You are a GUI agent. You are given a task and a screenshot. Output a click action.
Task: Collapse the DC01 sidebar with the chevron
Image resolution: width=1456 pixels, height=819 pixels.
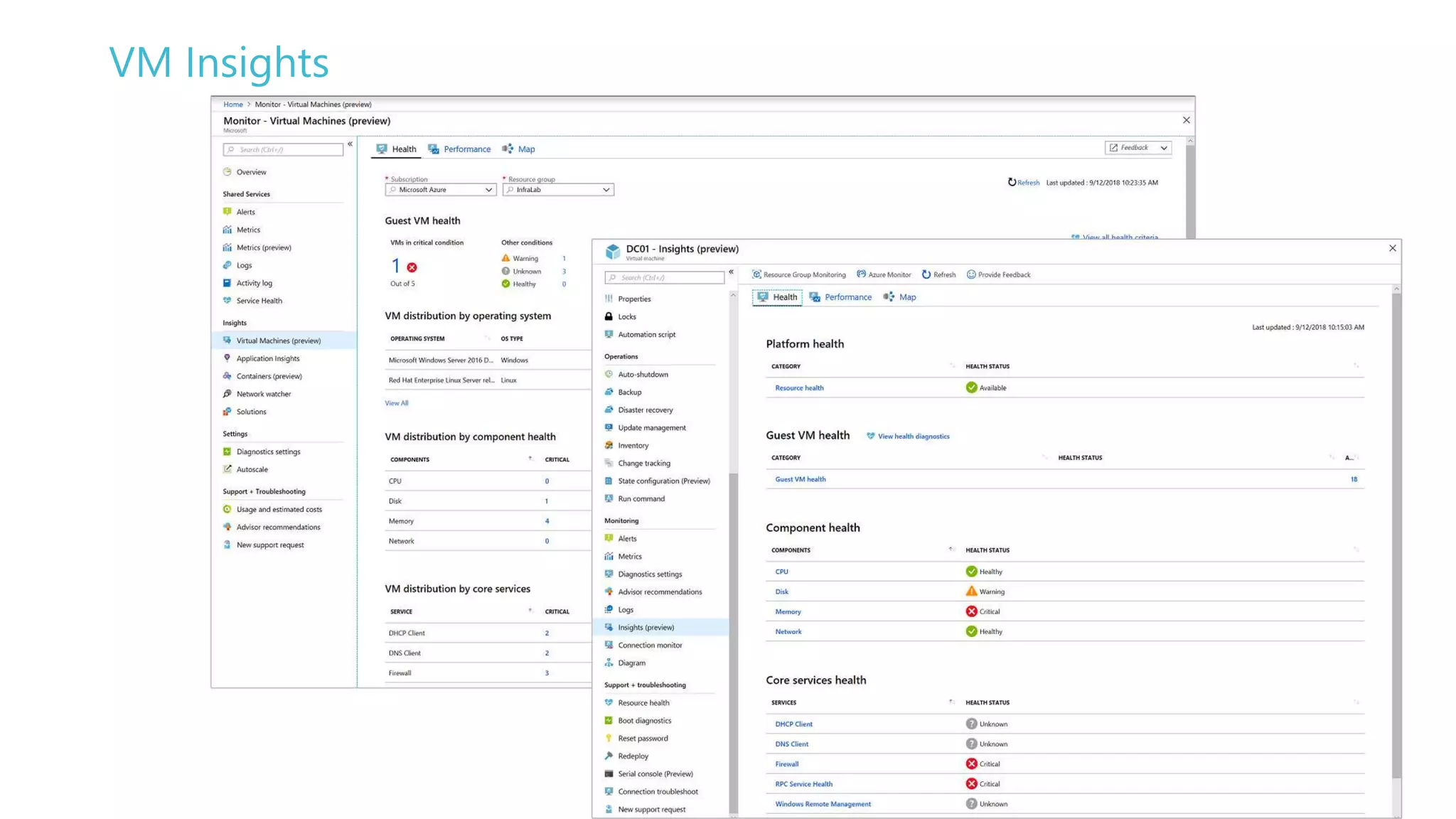[731, 272]
